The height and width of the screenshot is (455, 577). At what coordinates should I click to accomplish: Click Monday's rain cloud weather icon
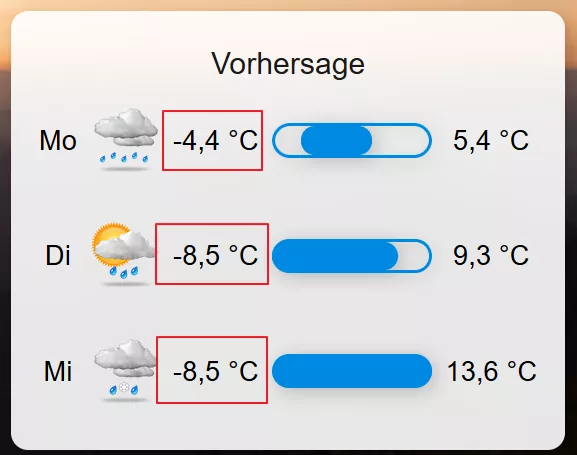tap(126, 140)
